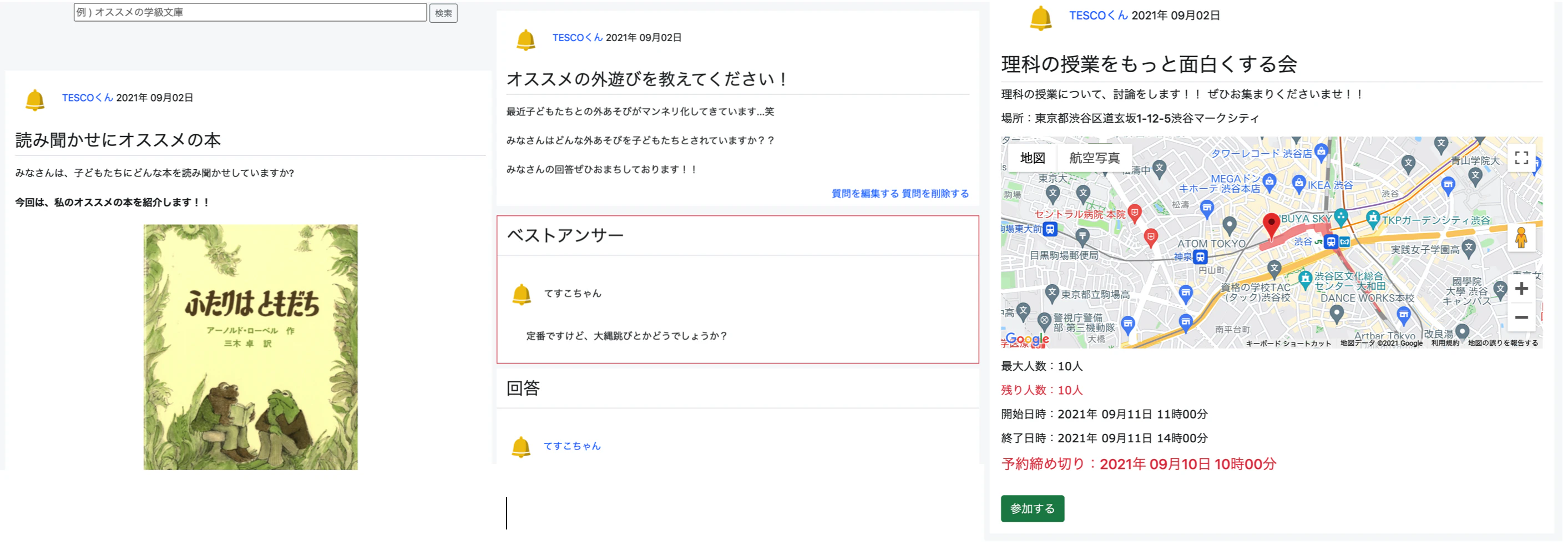Click SHIBUYA SKY attraction marker on map

coord(1341,216)
